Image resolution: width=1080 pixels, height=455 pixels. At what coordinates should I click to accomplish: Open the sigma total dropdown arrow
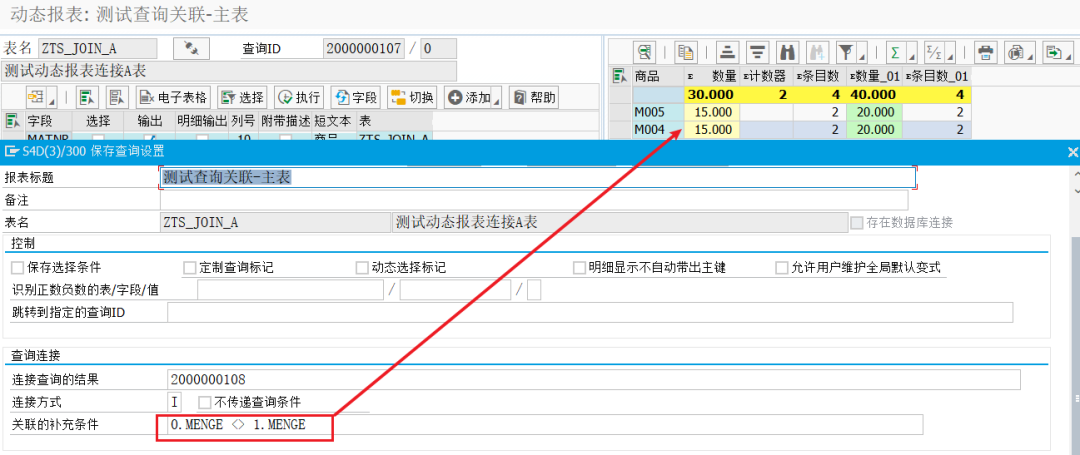click(x=911, y=54)
